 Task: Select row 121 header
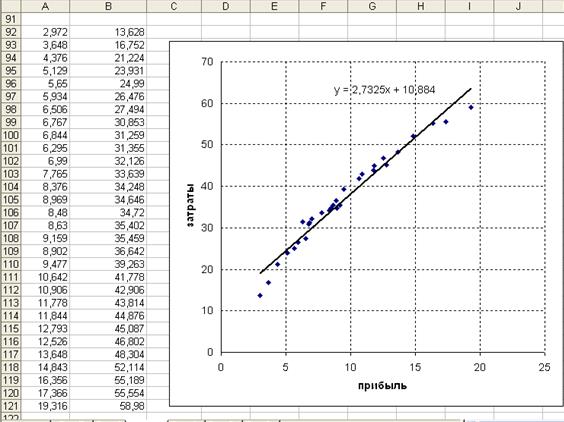coord(11,406)
